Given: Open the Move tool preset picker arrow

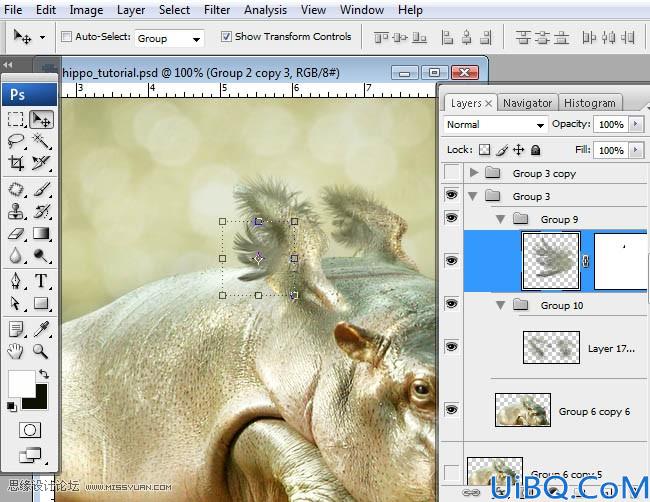Looking at the screenshot, I should [x=42, y=37].
